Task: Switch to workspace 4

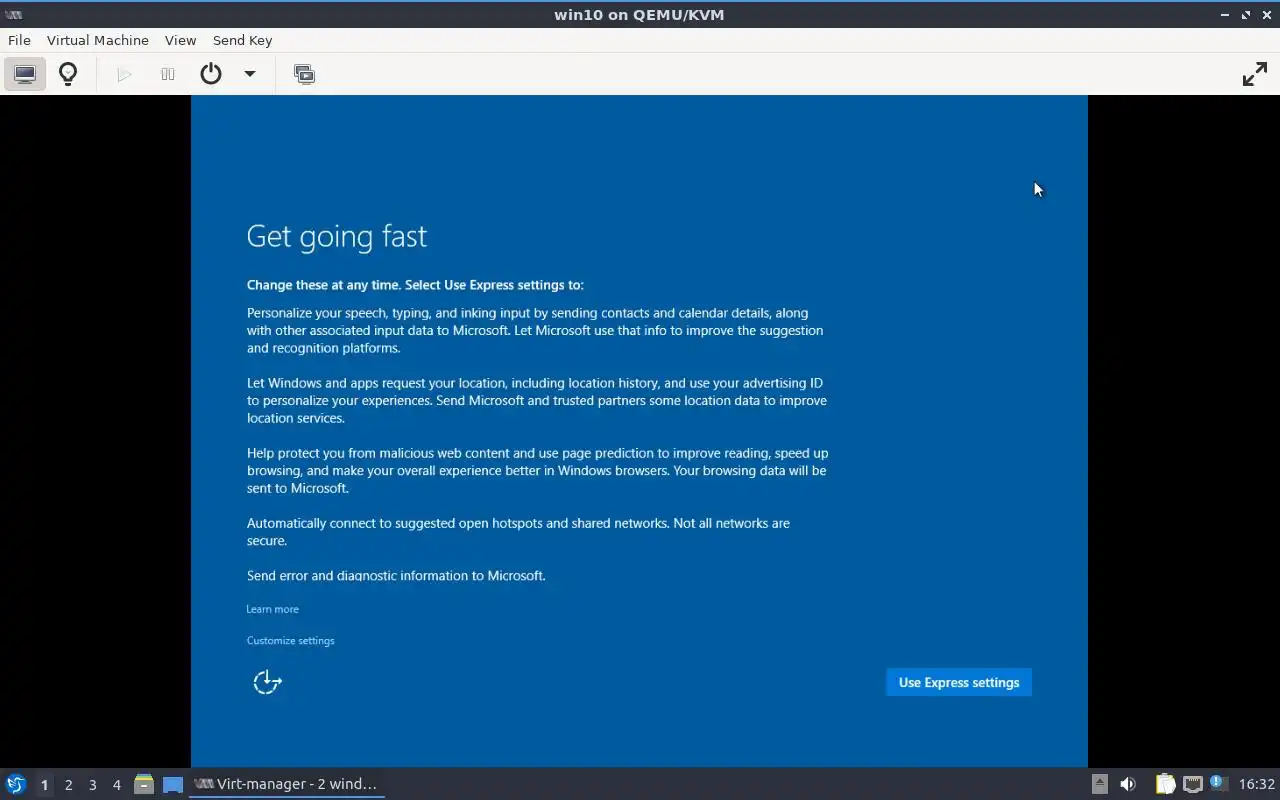Action: coord(116,785)
